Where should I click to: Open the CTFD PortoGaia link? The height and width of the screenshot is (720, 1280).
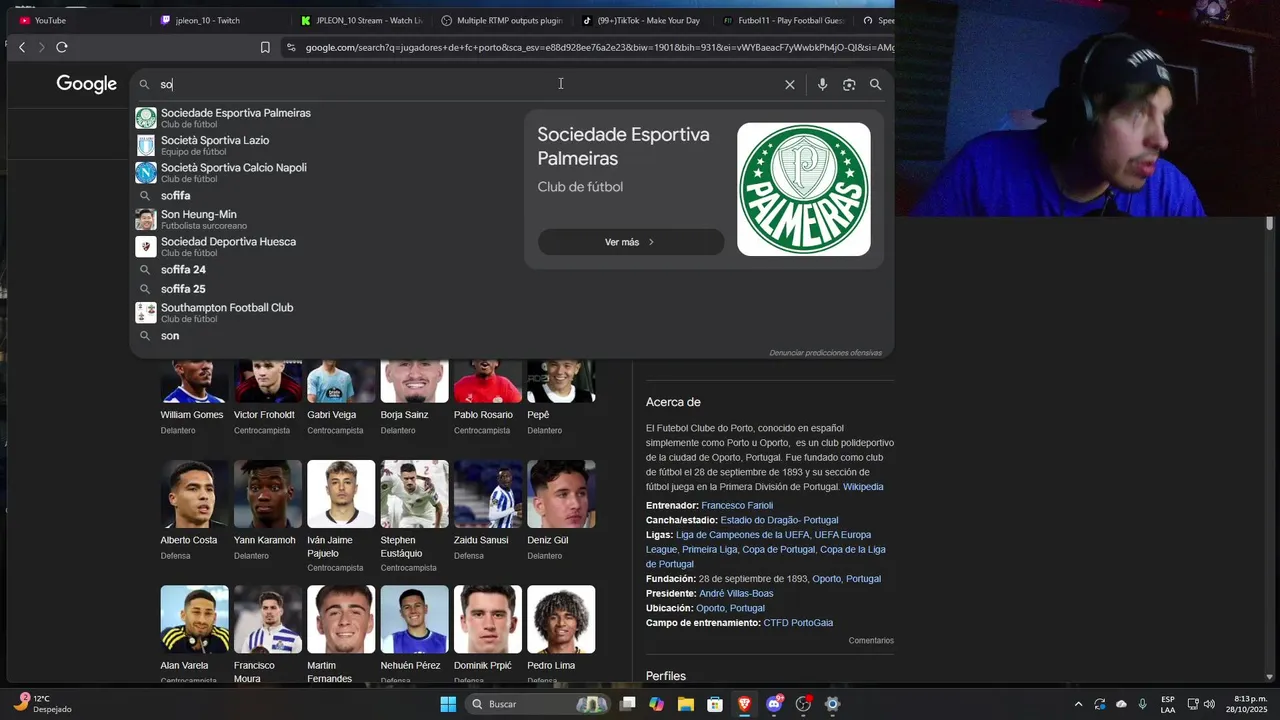798,623
